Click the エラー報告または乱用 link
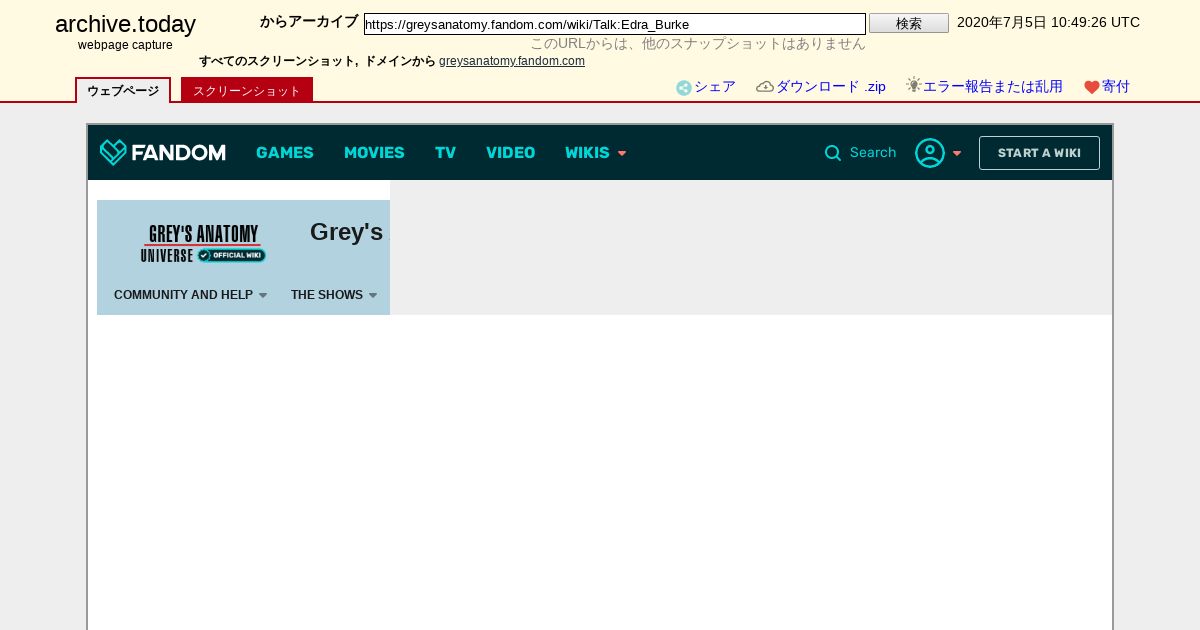The image size is (1200, 630). [992, 87]
